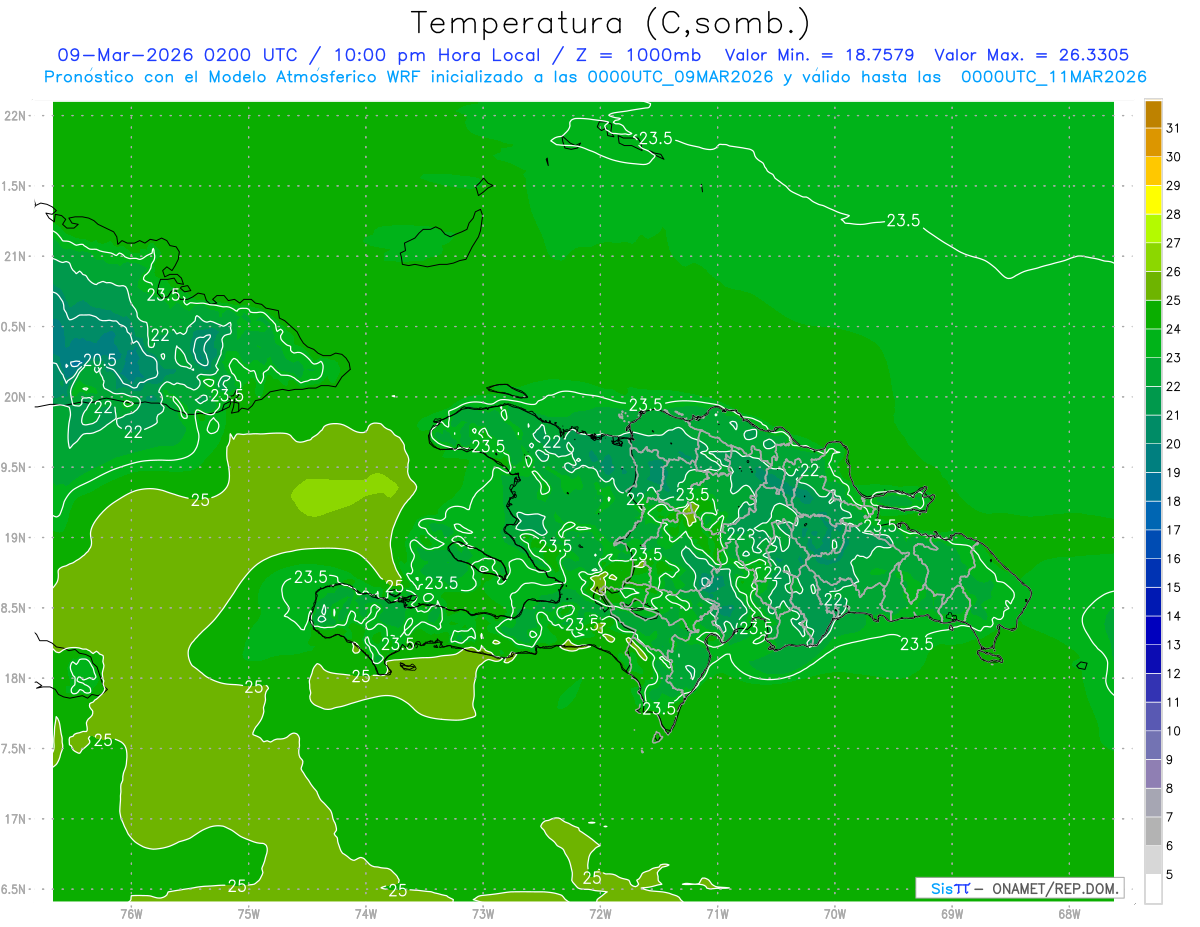This screenshot has height=927, width=1200.
Task: Click the '69W' longitude axis label
Action: pos(951,913)
